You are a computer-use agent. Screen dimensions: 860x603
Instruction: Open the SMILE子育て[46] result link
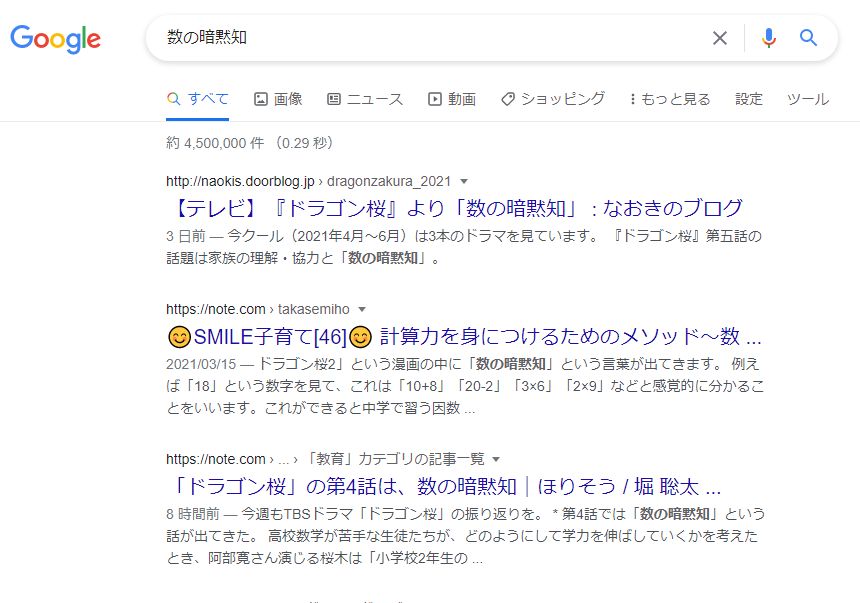click(464, 336)
